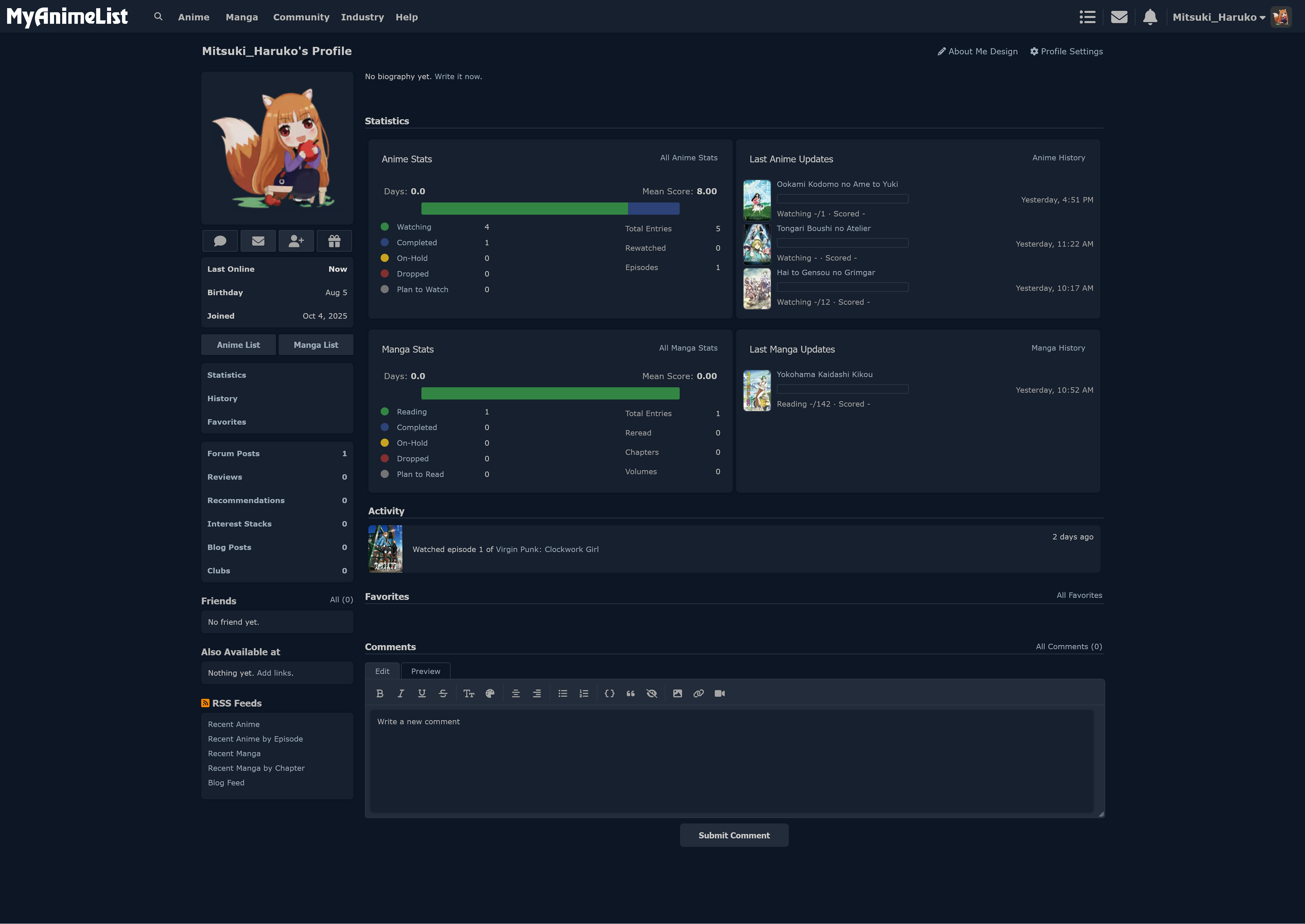Toggle strikethrough in comment editor
Screen dimensions: 1305x924
click(x=443, y=693)
